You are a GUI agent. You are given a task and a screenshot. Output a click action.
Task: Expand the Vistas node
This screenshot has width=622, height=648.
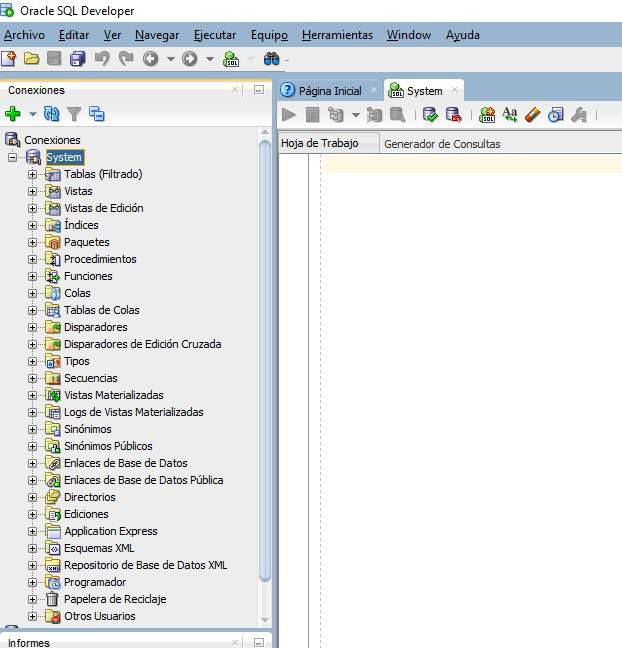coord(32,191)
